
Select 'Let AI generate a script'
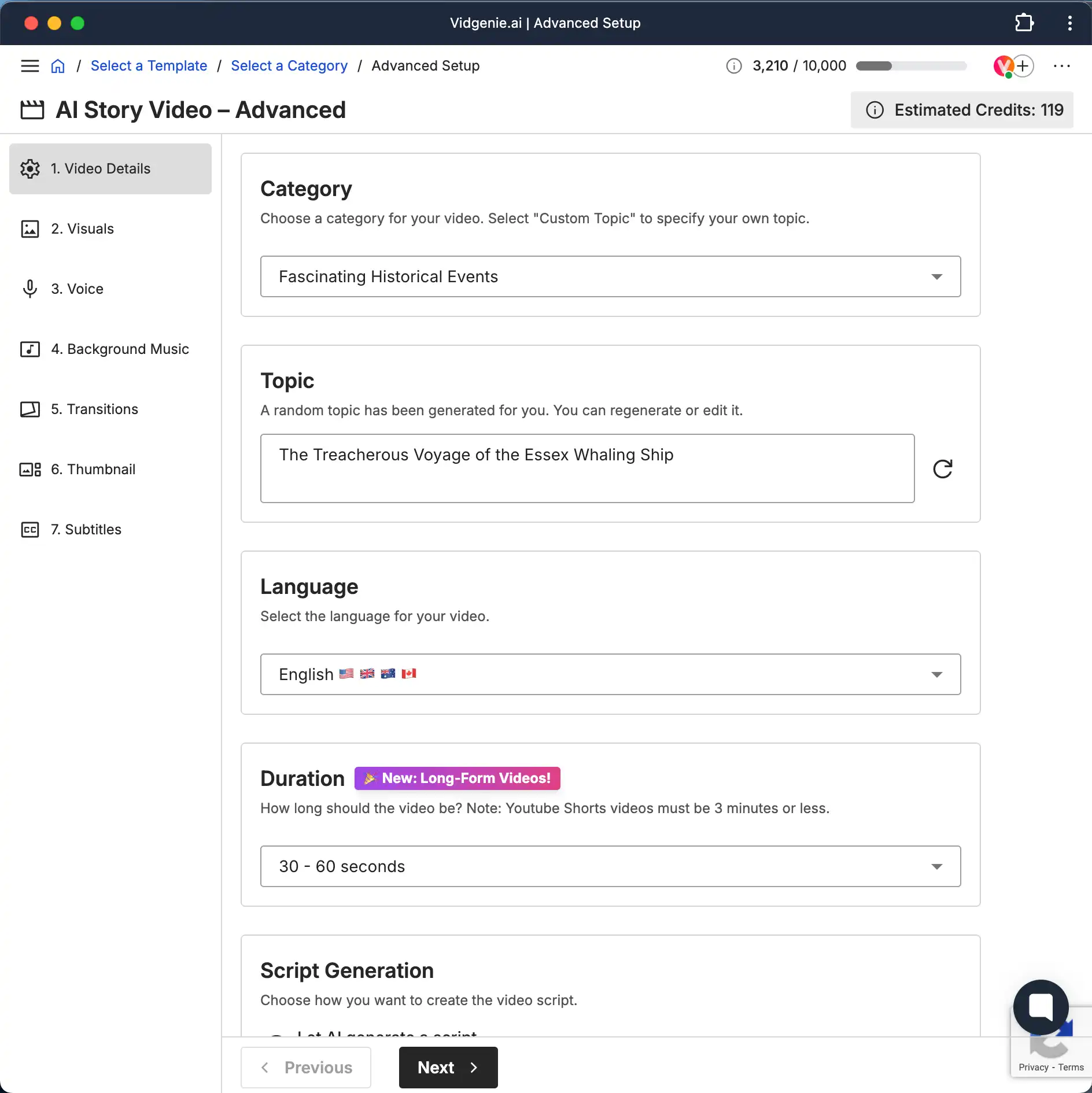tap(386, 1035)
